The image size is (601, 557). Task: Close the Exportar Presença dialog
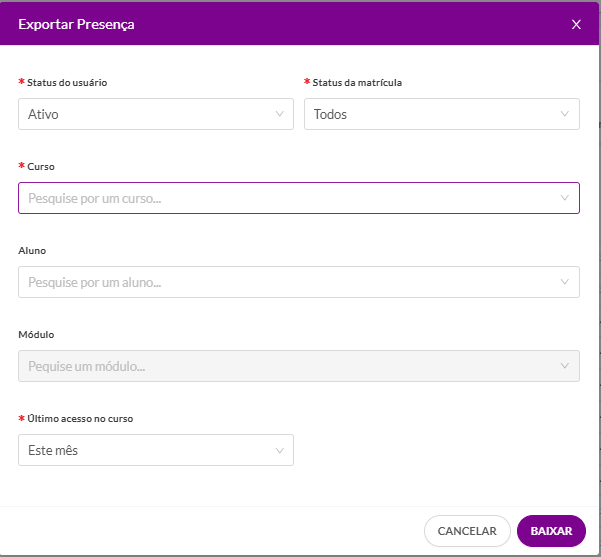[x=576, y=25]
